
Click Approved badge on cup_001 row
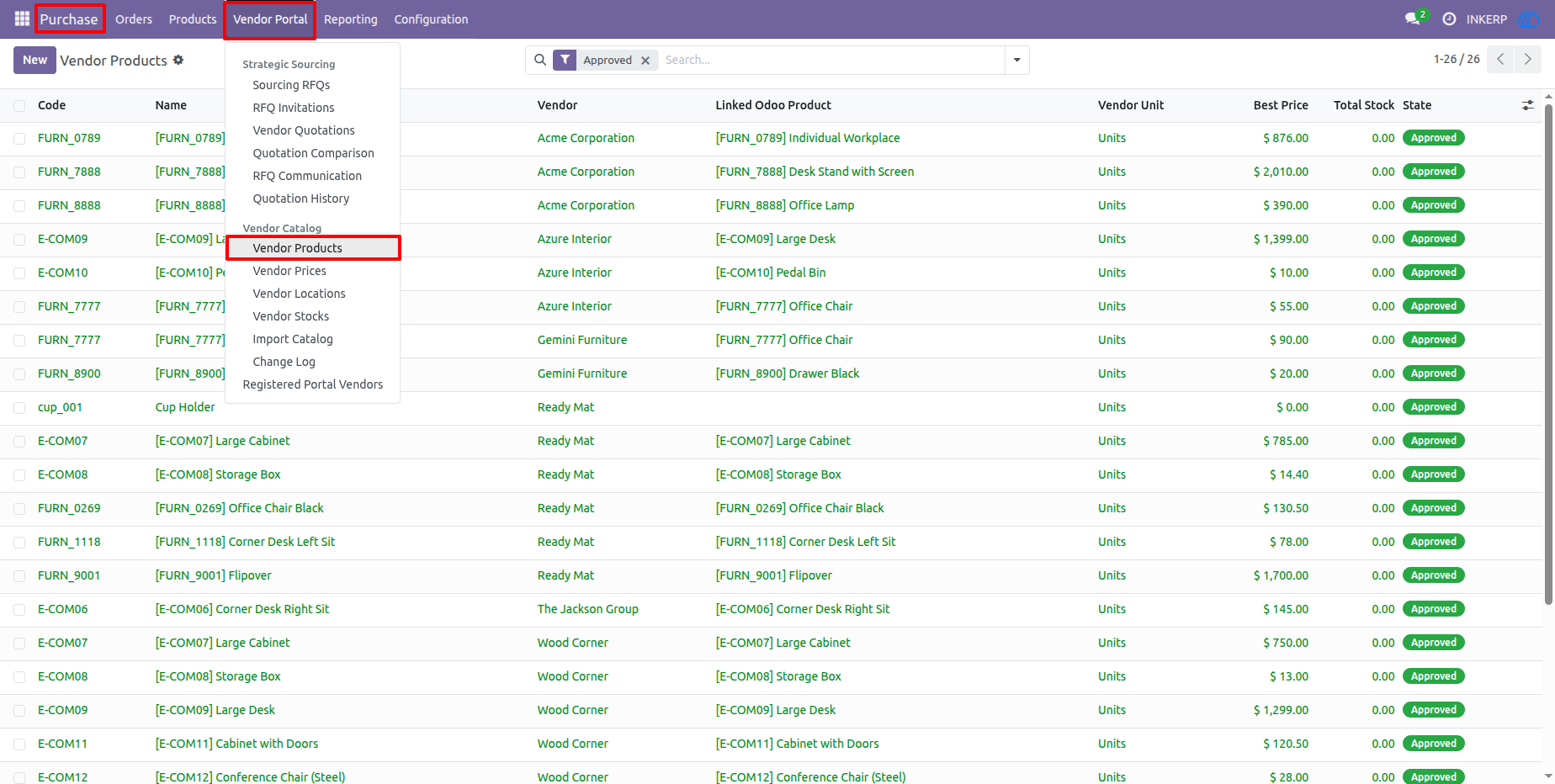pyautogui.click(x=1433, y=407)
